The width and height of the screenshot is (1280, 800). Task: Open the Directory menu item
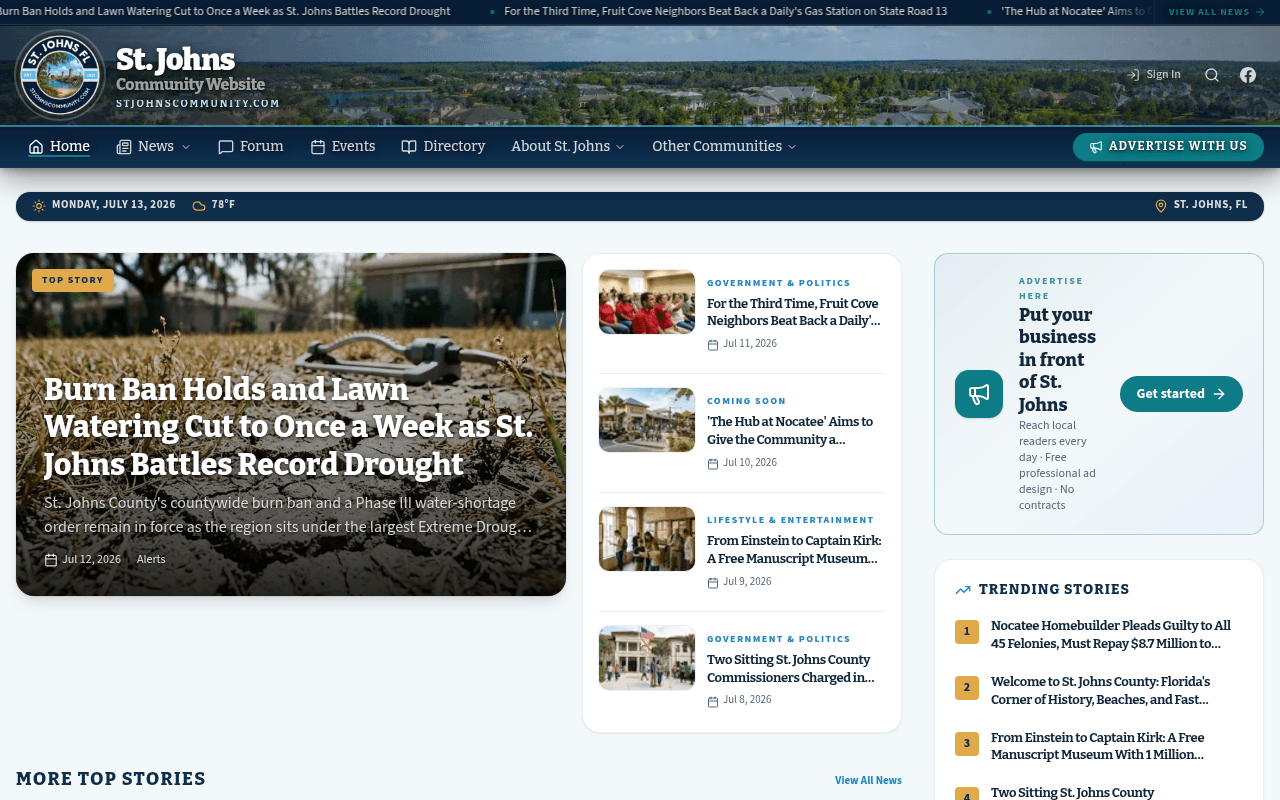443,147
